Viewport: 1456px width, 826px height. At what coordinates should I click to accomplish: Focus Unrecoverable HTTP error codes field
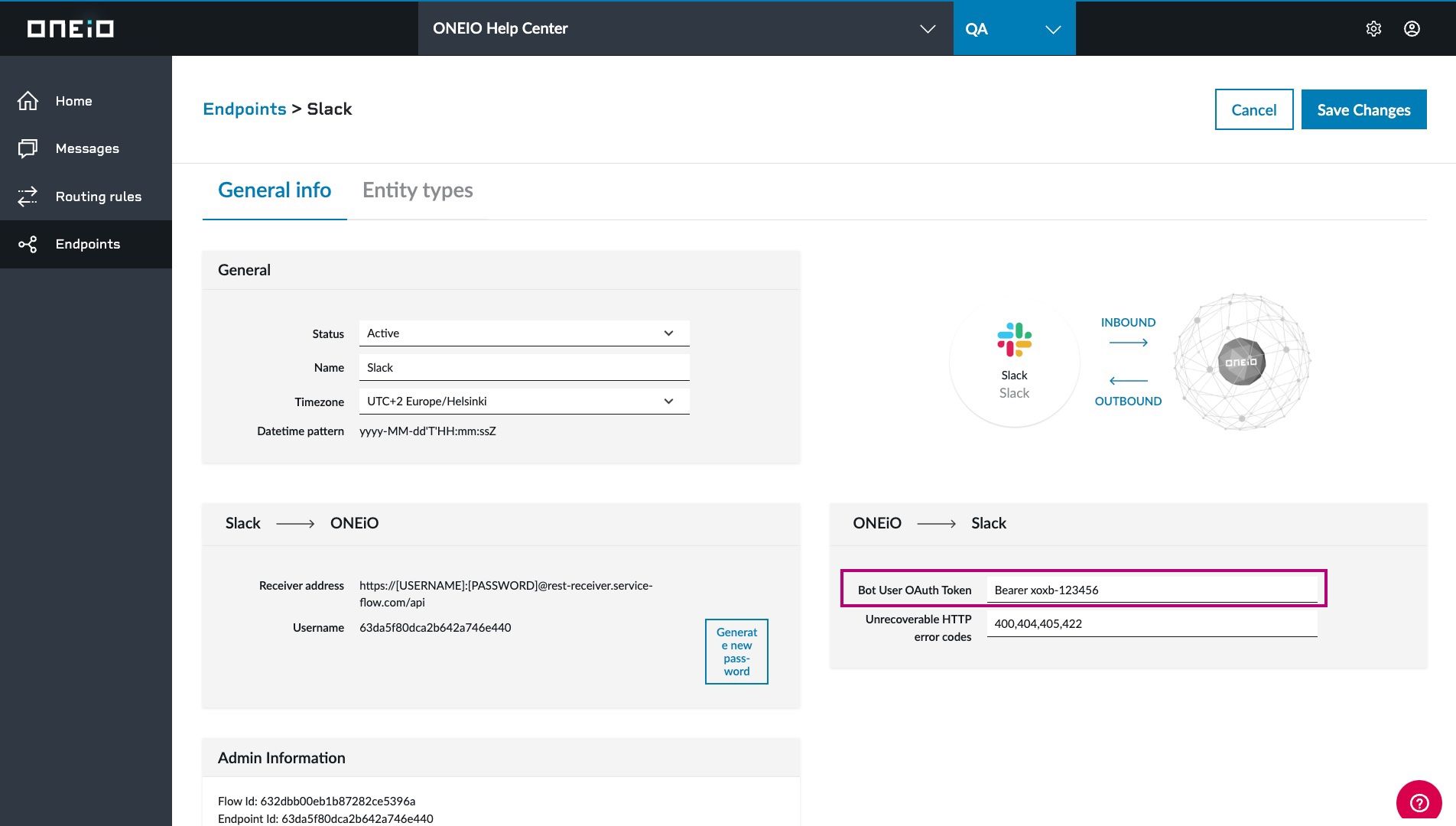(x=1152, y=623)
